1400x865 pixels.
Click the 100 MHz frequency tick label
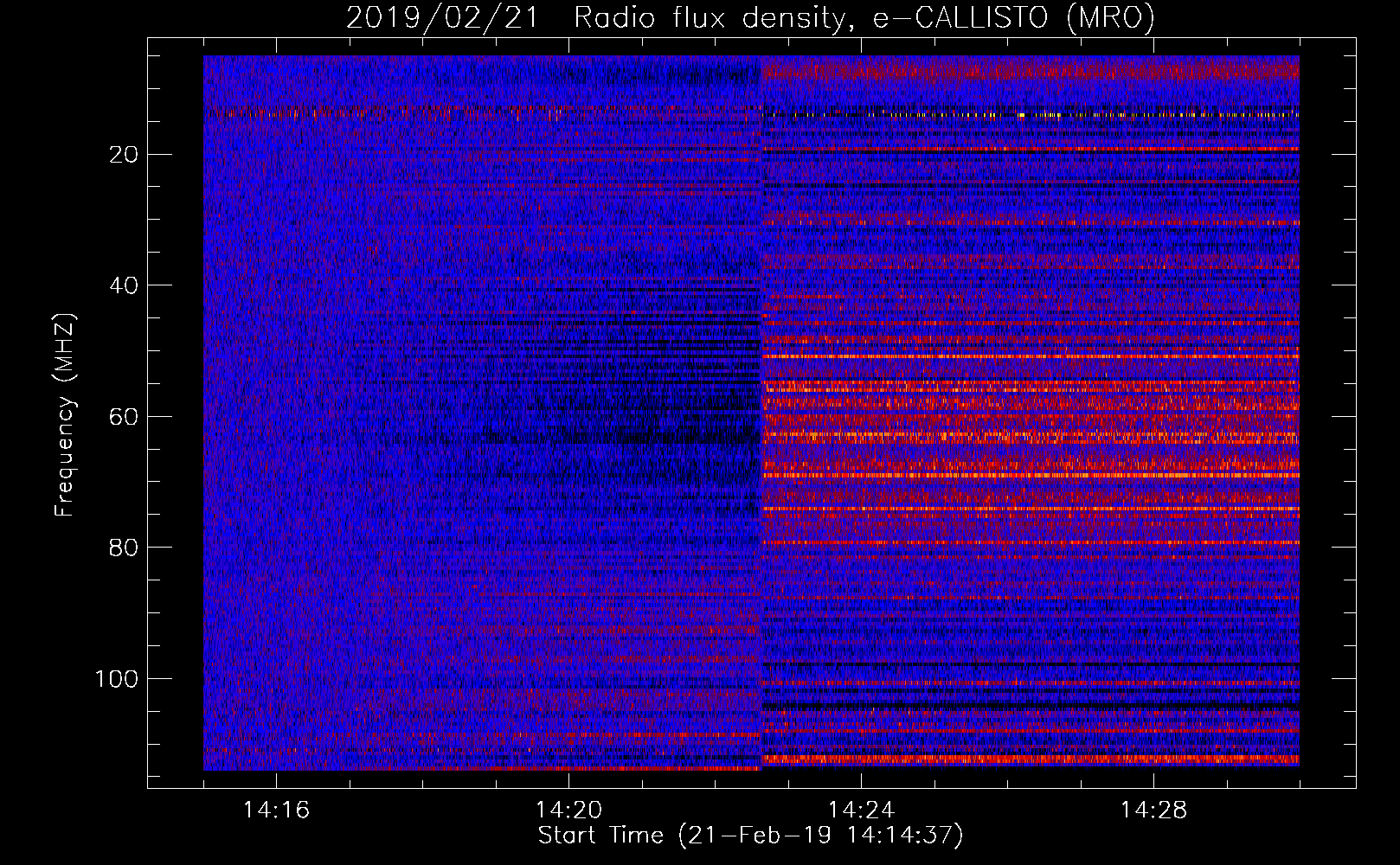[117, 679]
